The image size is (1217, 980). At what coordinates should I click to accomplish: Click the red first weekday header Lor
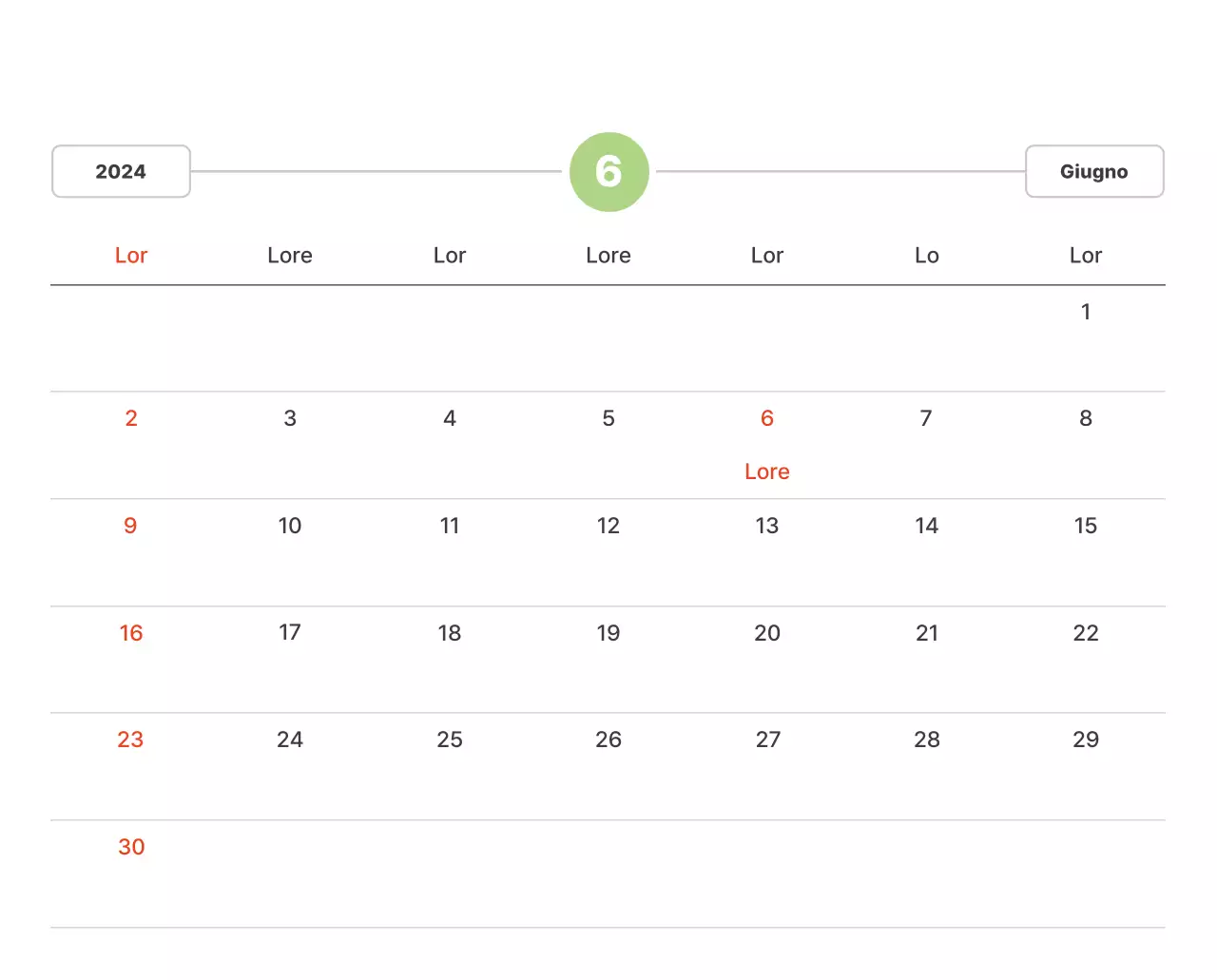point(131,256)
